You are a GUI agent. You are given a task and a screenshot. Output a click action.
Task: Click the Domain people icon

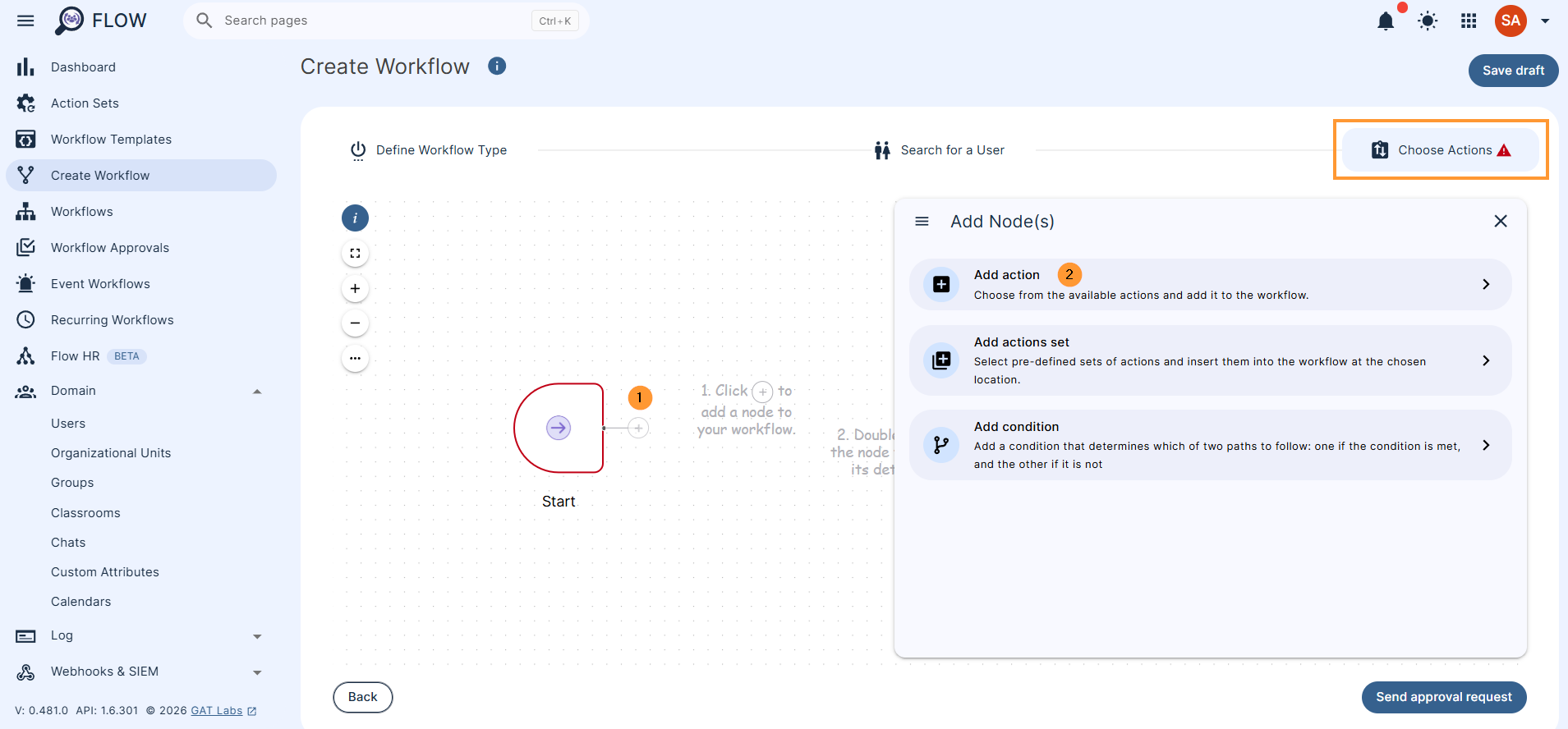tap(26, 392)
